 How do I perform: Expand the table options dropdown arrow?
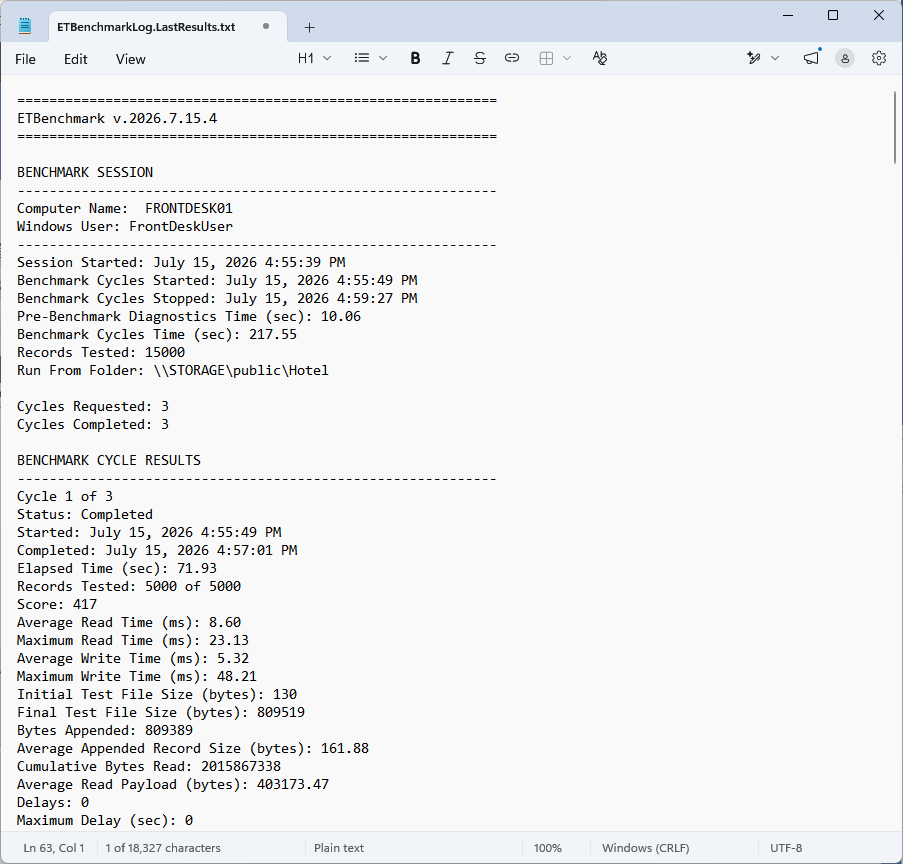pyautogui.click(x=567, y=58)
